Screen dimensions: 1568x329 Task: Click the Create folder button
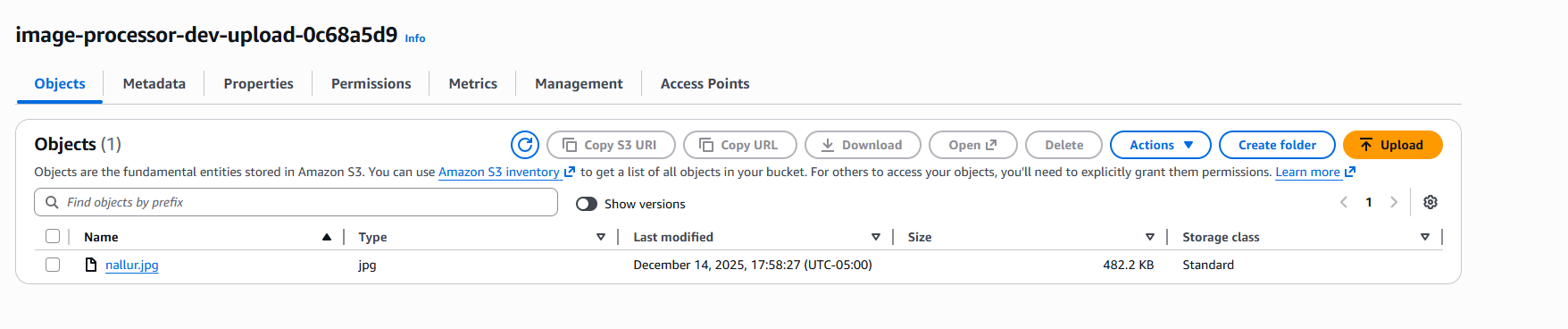point(1277,145)
